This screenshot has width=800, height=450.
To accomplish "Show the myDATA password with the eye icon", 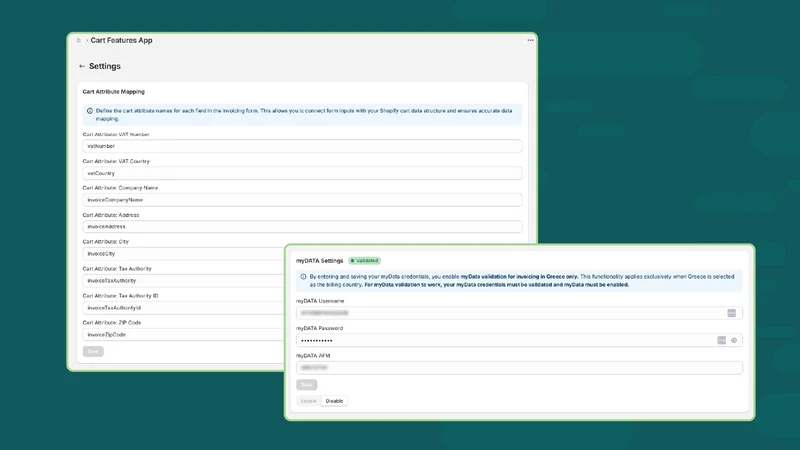I will click(x=734, y=340).
